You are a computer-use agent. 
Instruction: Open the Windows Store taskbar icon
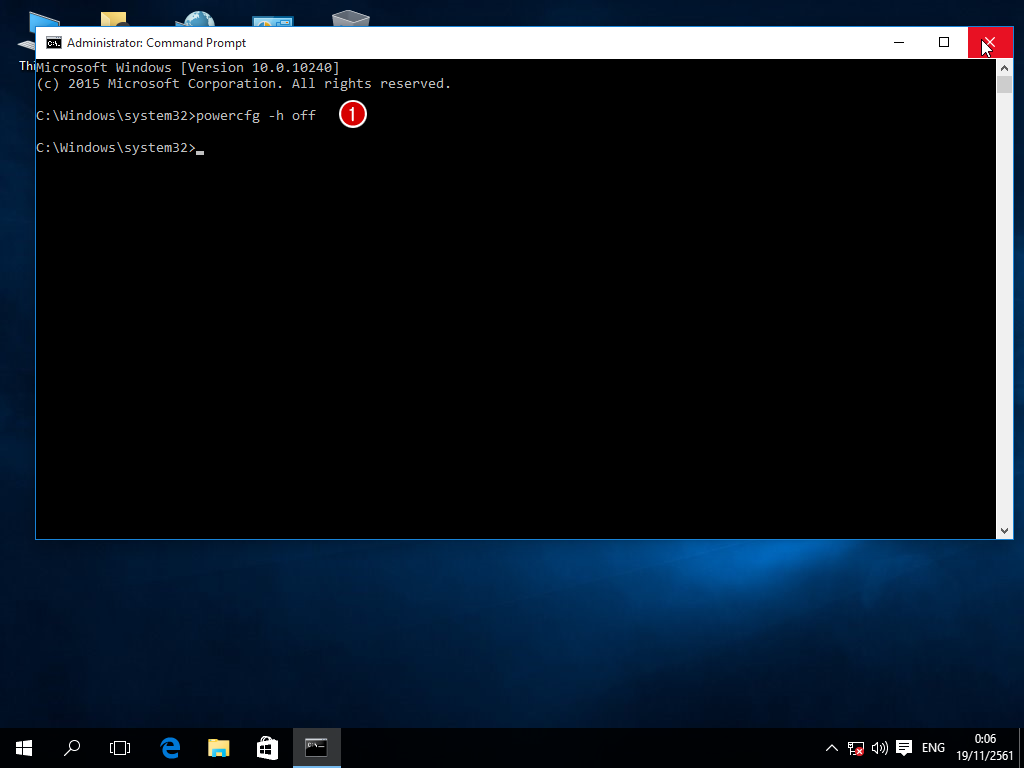tap(267, 747)
